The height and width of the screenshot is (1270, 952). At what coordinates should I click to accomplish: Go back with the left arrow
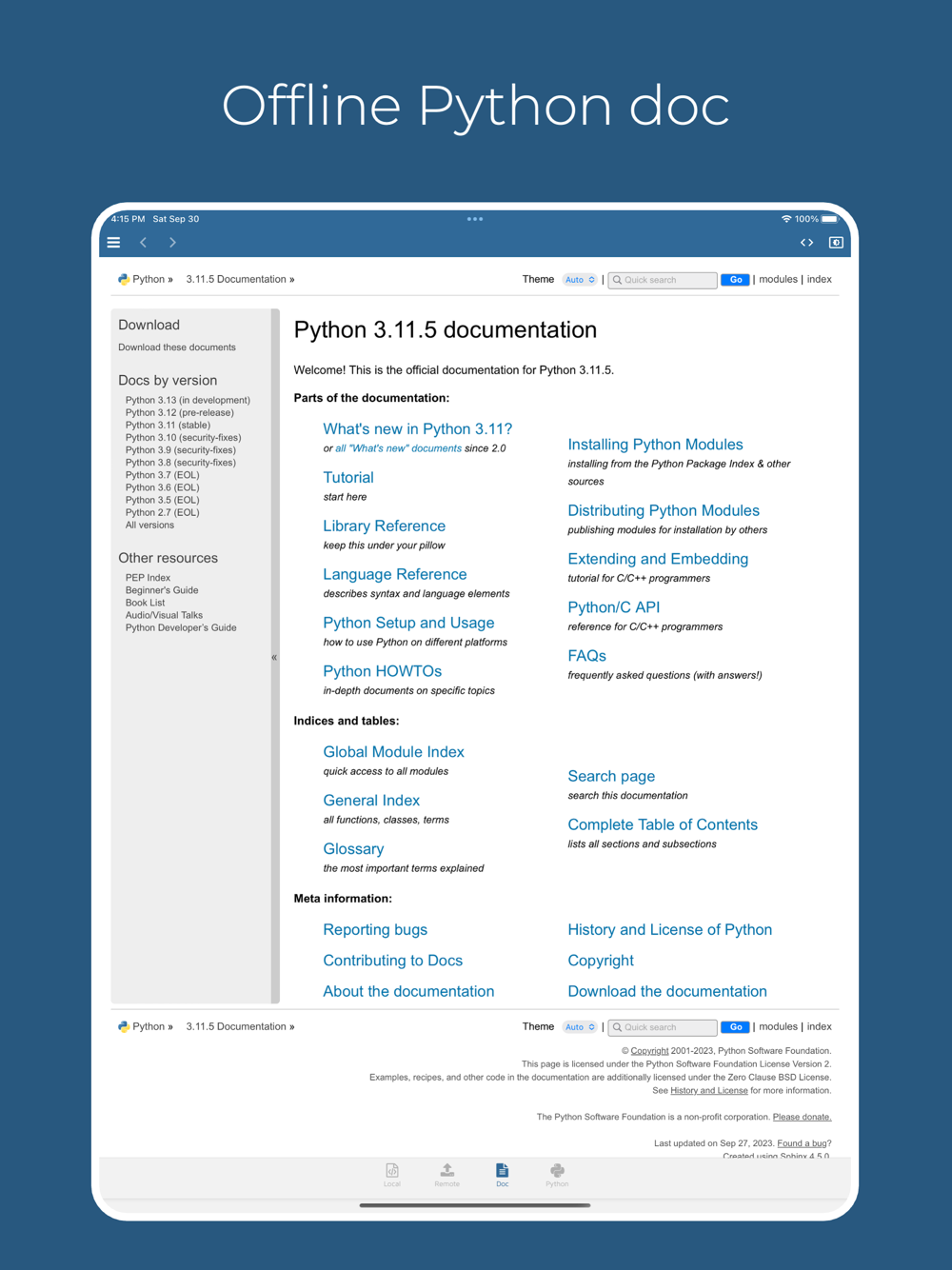click(x=144, y=243)
